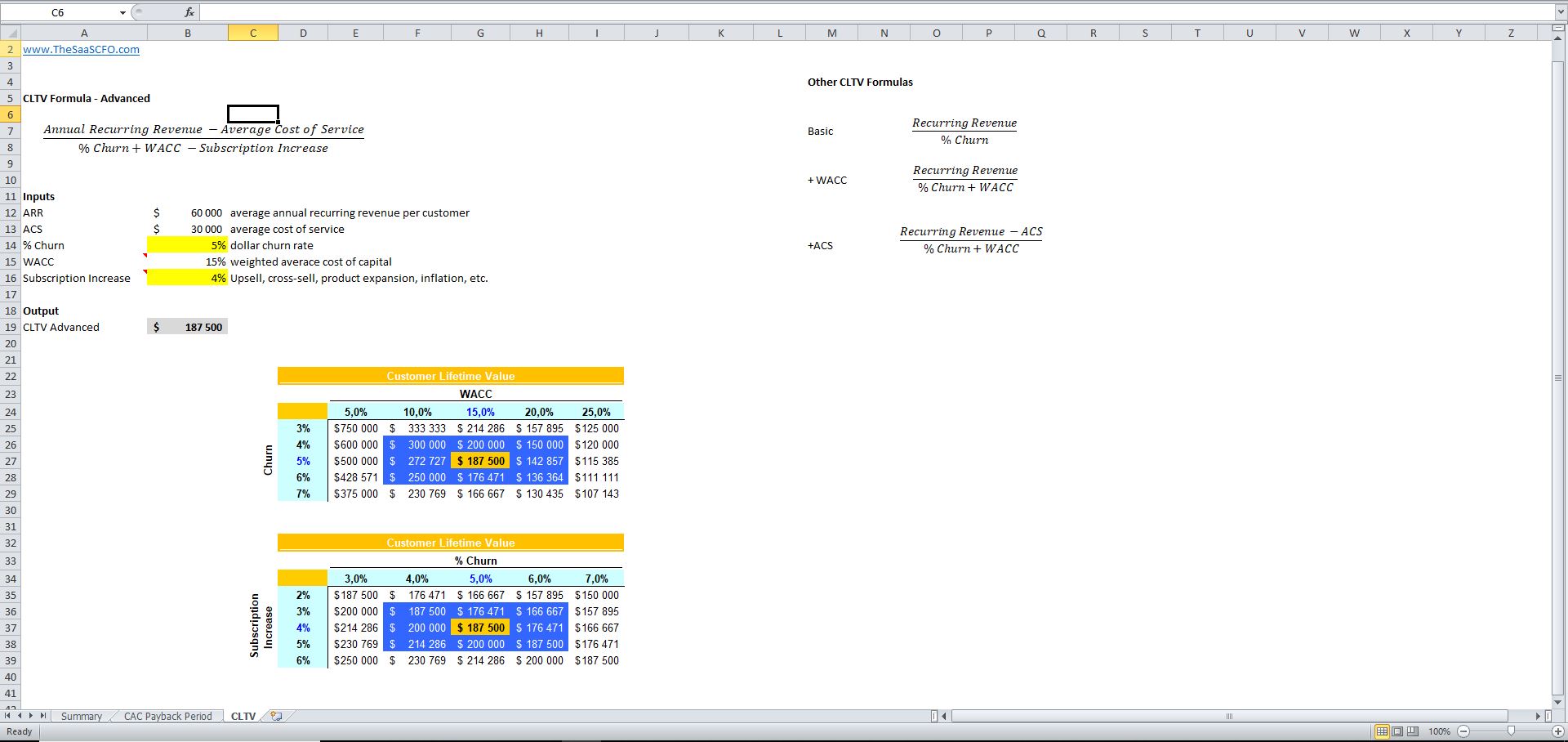Screen dimensions: 1568x742
Task: Select column E by its header
Action: [x=355, y=33]
